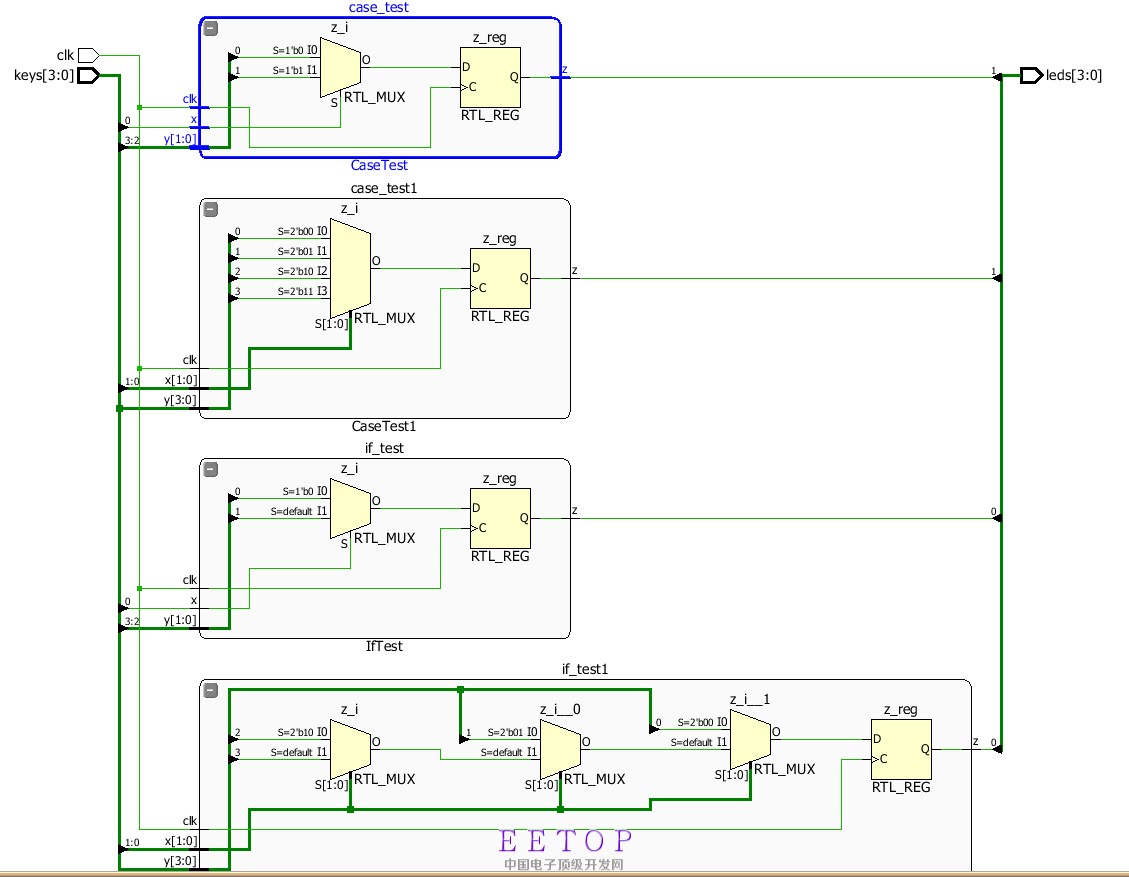Select the y[1:0] pin of if_test
The image size is (1129, 877).
point(180,620)
